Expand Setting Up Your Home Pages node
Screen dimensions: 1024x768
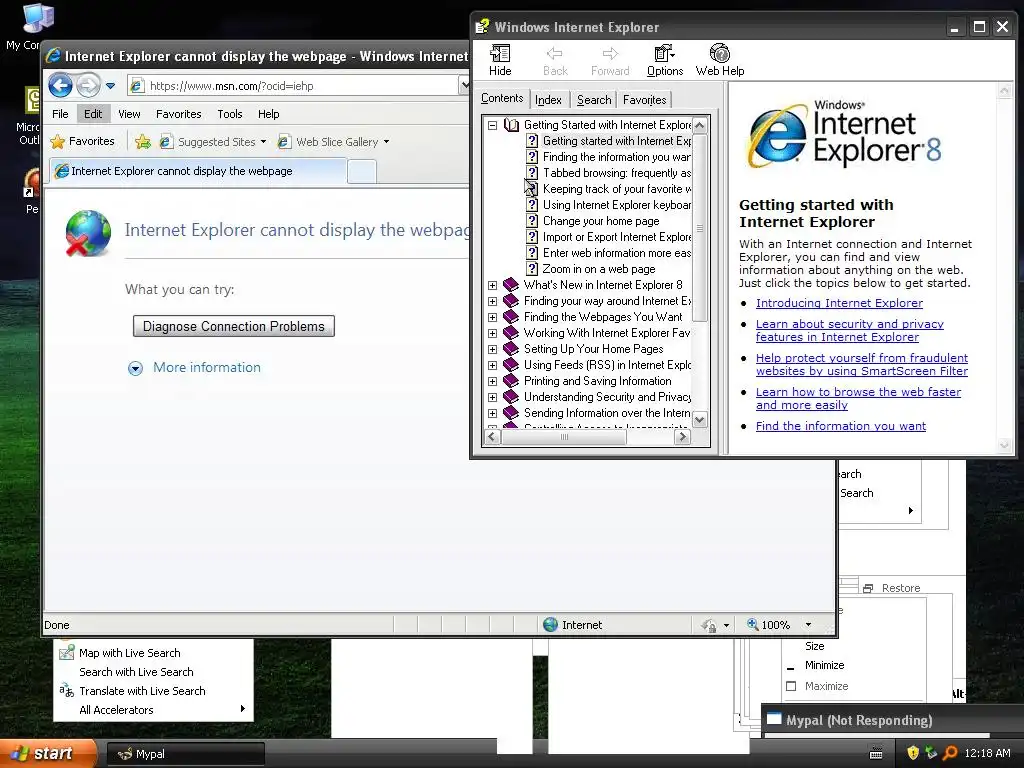pos(492,349)
